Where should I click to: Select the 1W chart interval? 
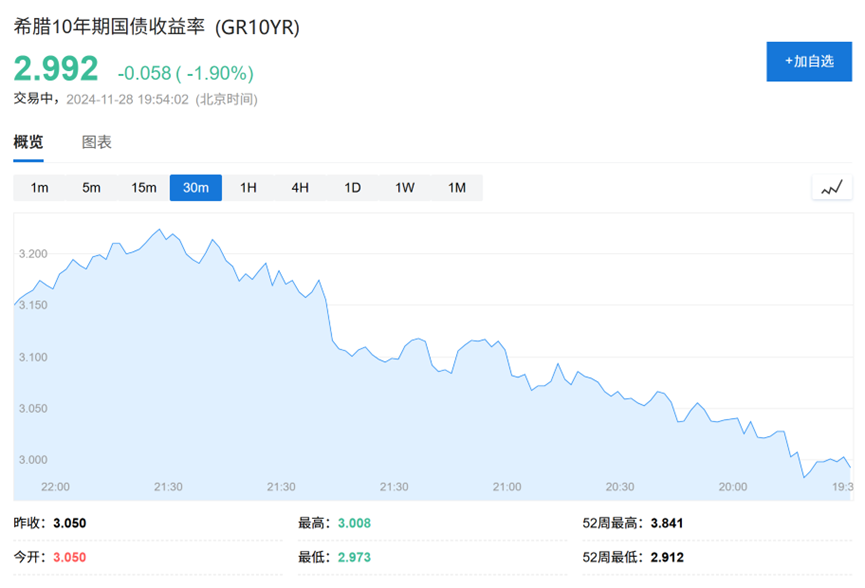pyautogui.click(x=403, y=187)
